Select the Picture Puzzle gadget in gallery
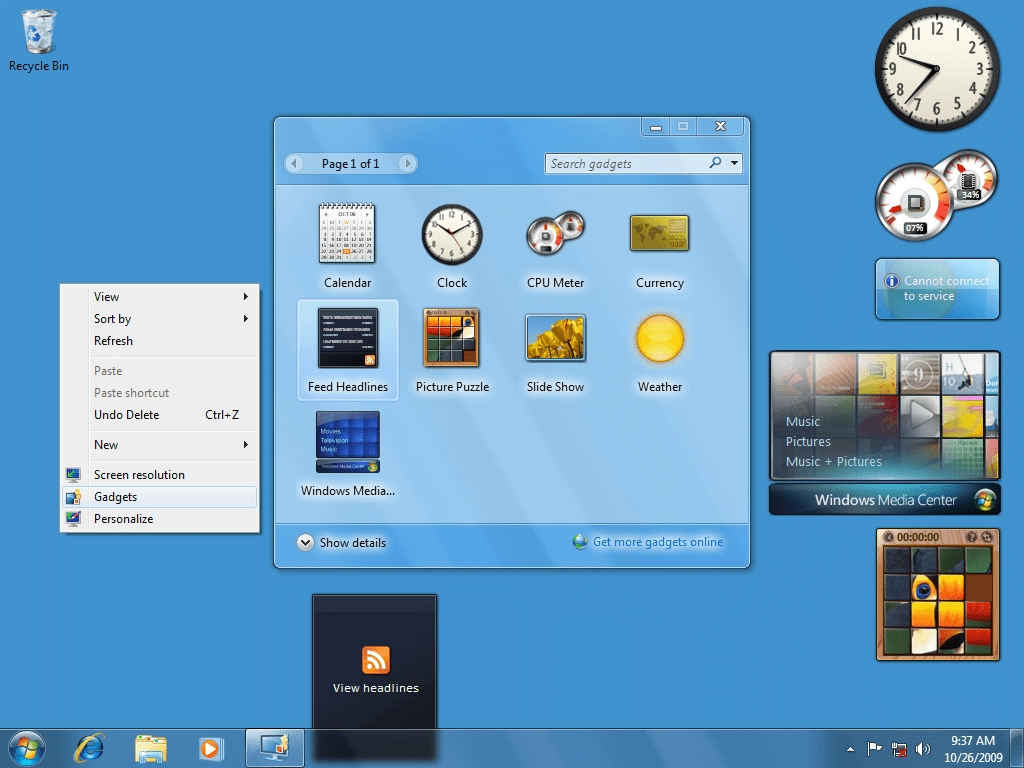This screenshot has width=1024, height=768. pos(452,350)
